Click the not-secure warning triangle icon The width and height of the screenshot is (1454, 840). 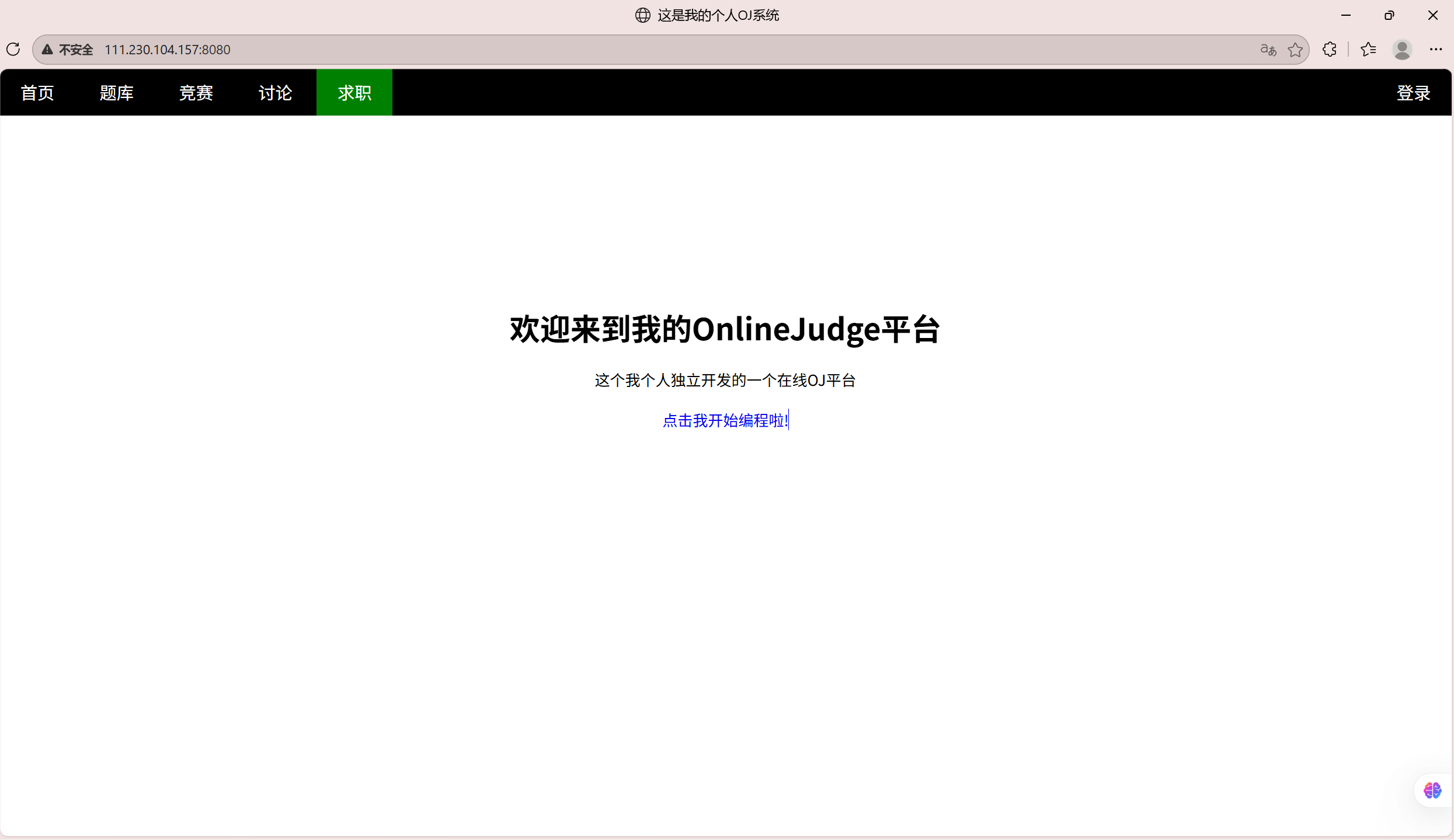pos(47,50)
